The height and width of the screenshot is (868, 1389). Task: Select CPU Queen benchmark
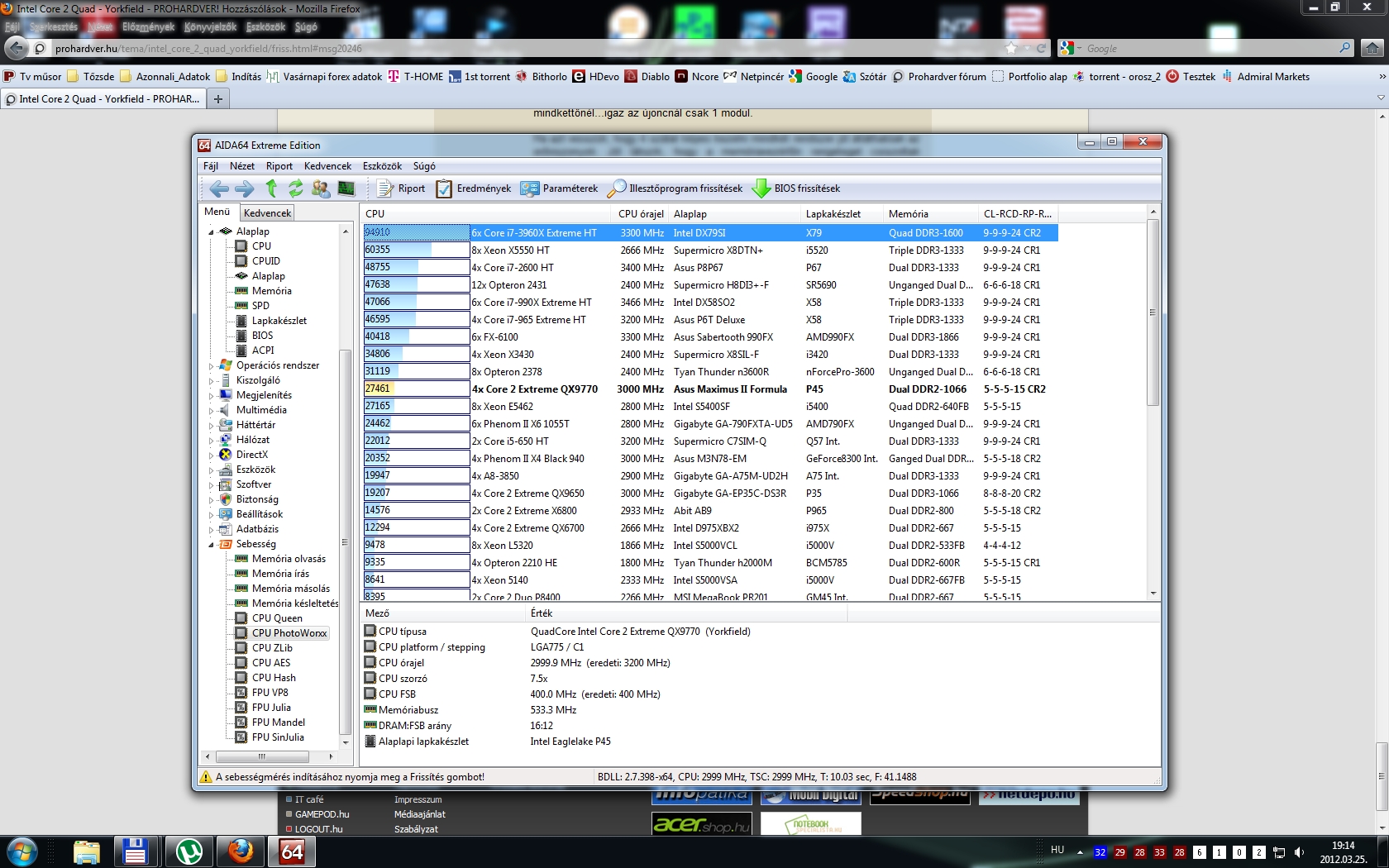point(277,618)
